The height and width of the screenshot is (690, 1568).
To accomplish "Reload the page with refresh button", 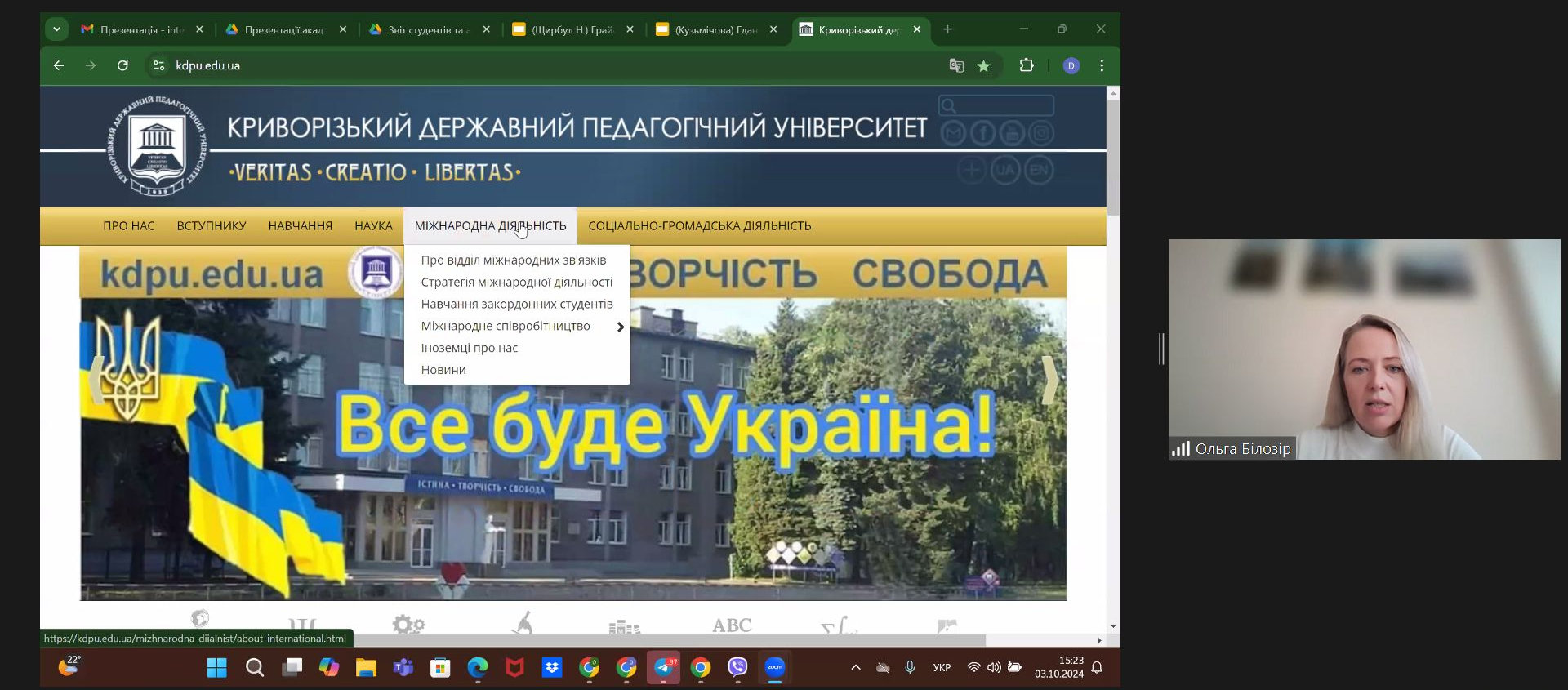I will (122, 66).
